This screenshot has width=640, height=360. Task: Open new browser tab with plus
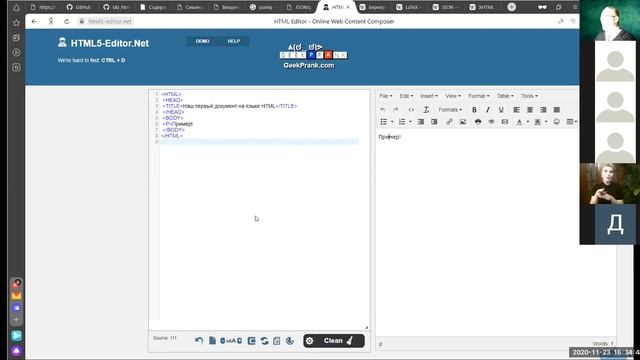pyautogui.click(x=511, y=7)
